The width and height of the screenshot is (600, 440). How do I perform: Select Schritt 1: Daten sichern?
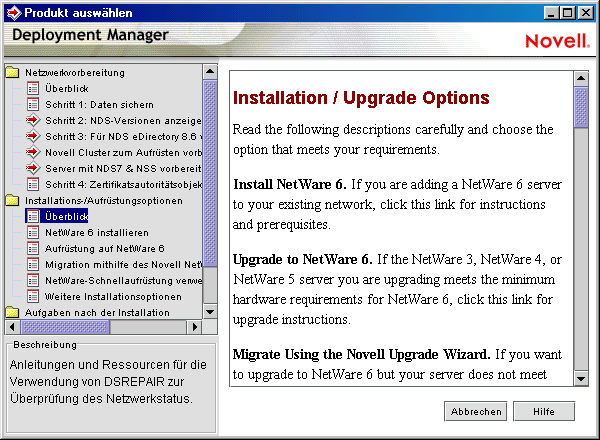(99, 105)
